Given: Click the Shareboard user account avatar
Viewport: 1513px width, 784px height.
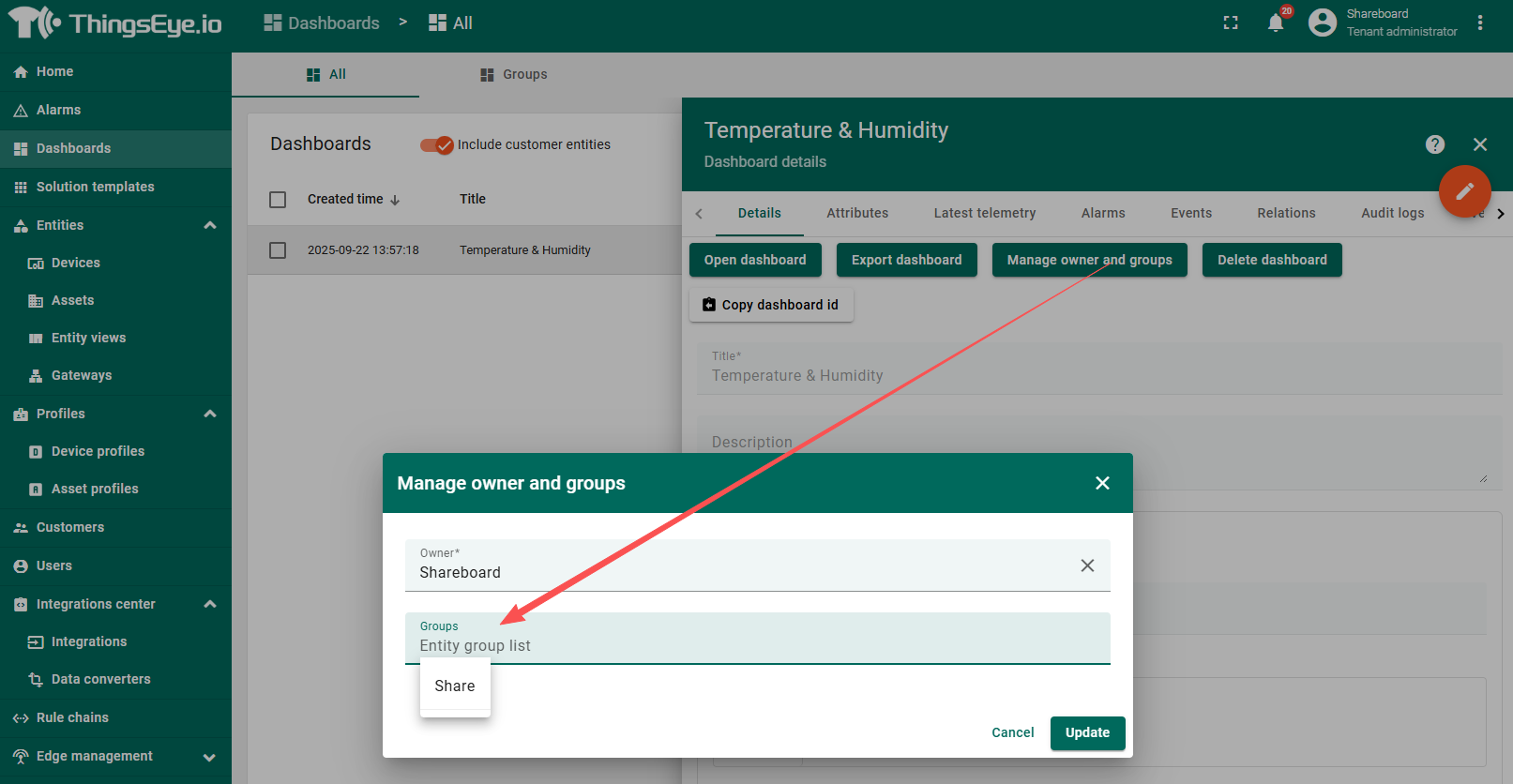Looking at the screenshot, I should pos(1323,23).
